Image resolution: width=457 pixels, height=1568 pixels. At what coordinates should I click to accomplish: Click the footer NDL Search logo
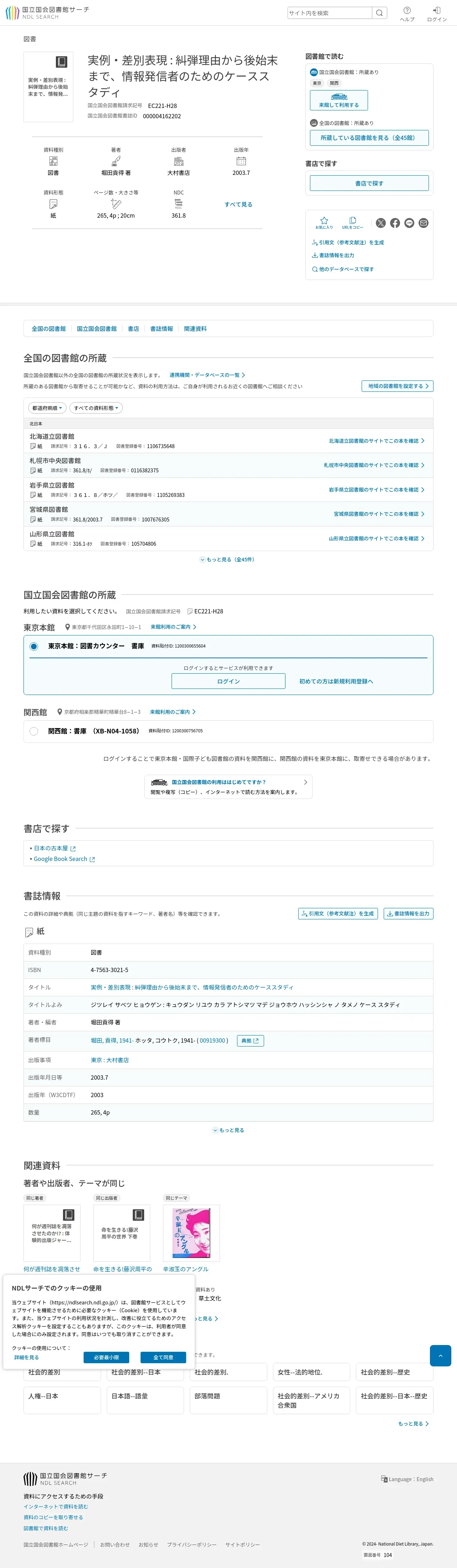pyautogui.click(x=65, y=1479)
